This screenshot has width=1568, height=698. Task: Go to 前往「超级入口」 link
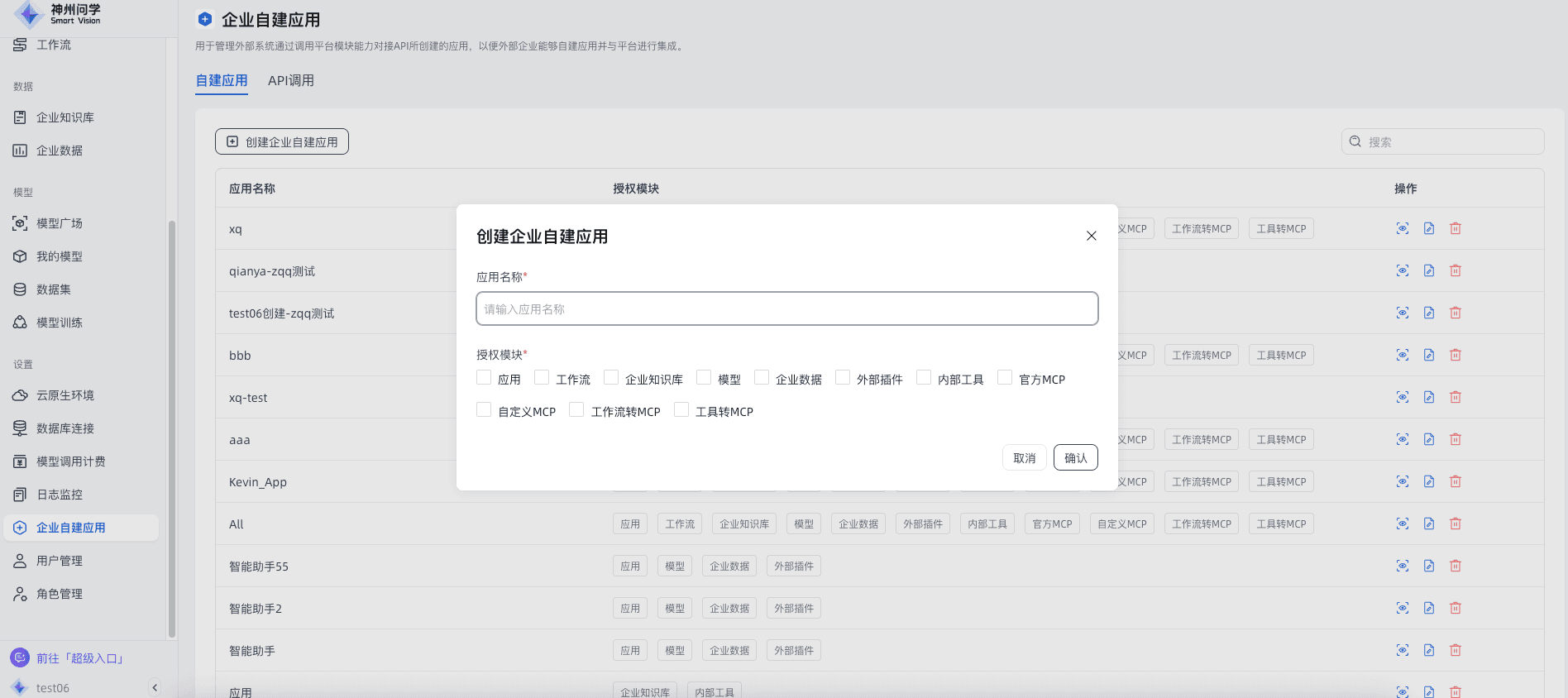coord(79,658)
